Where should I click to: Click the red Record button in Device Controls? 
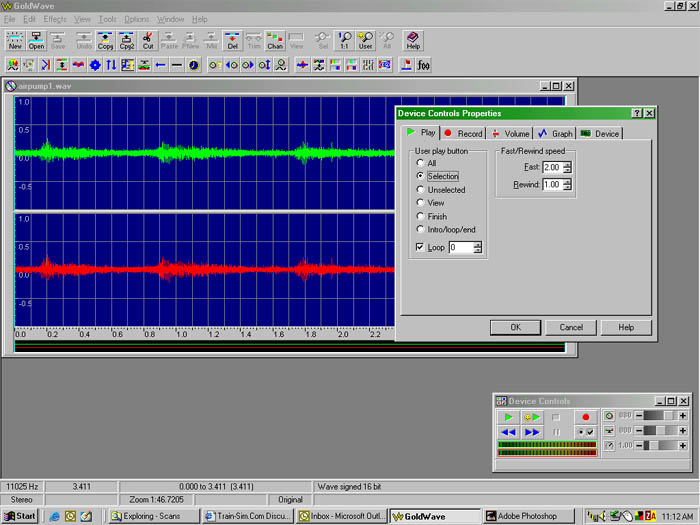coord(586,417)
